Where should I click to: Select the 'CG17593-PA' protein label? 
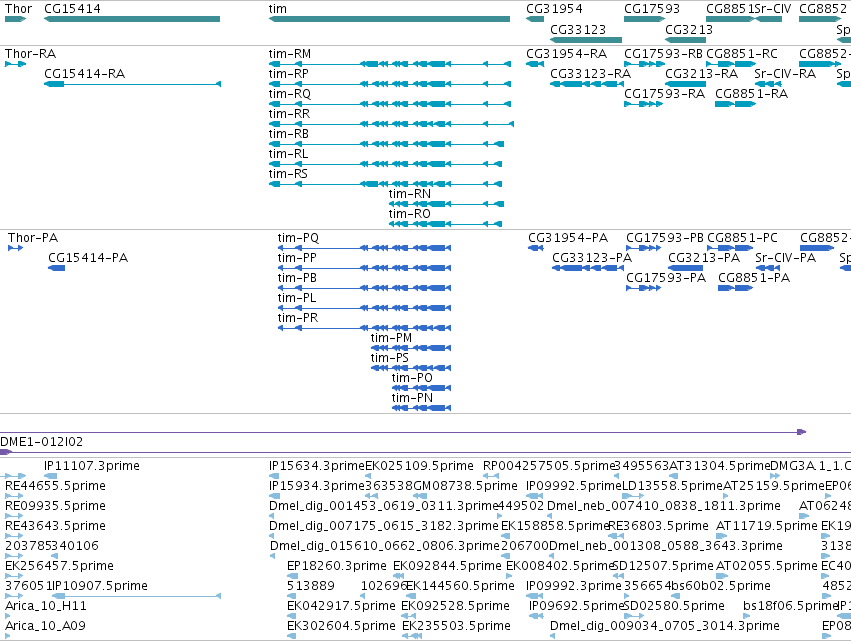[x=666, y=278]
